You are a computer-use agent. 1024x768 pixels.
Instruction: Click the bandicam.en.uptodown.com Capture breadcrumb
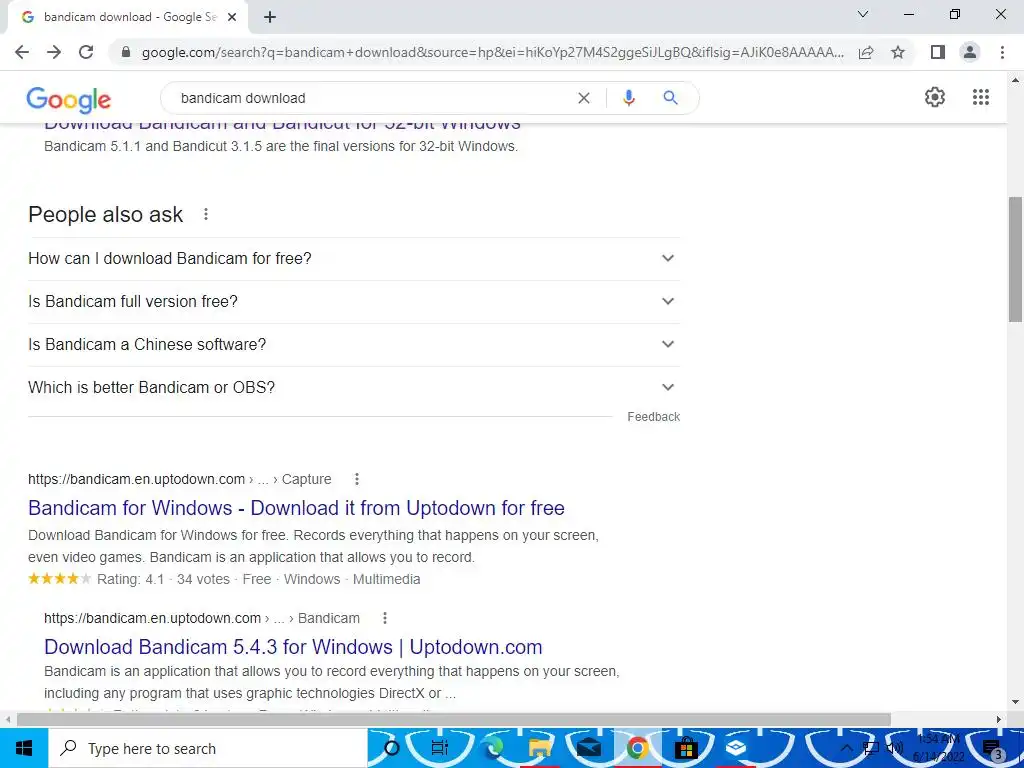coord(180,479)
